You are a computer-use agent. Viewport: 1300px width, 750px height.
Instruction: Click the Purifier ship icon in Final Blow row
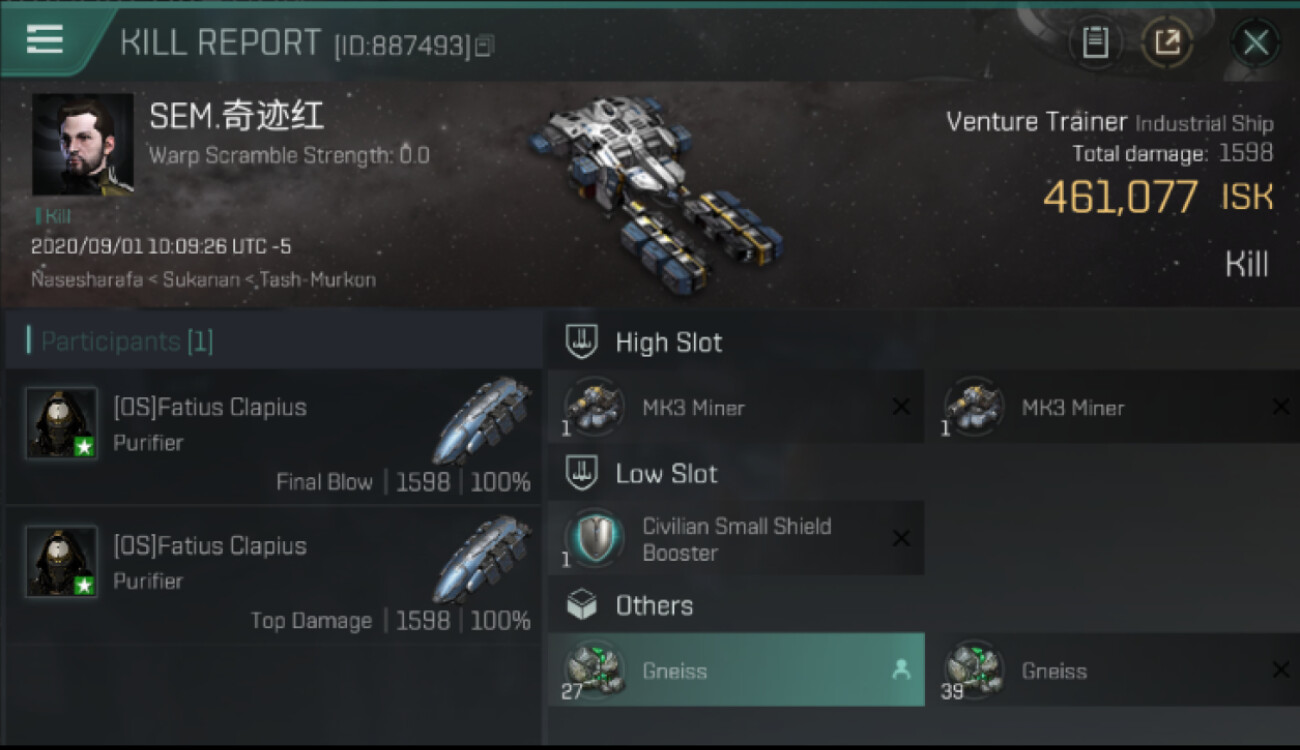coord(482,421)
